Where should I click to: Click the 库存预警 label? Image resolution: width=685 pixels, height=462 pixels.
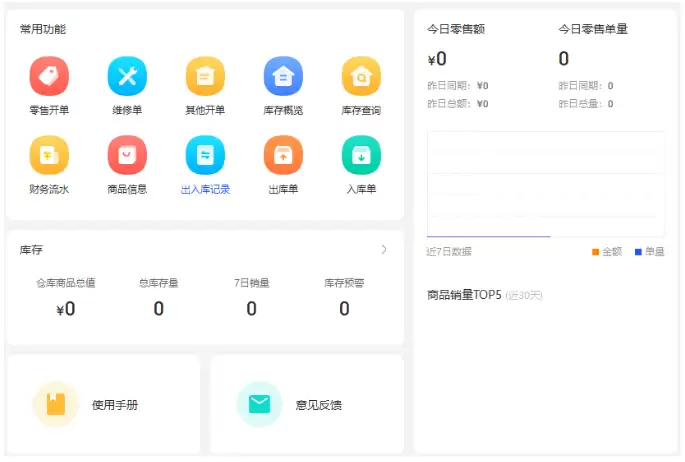coord(344,283)
